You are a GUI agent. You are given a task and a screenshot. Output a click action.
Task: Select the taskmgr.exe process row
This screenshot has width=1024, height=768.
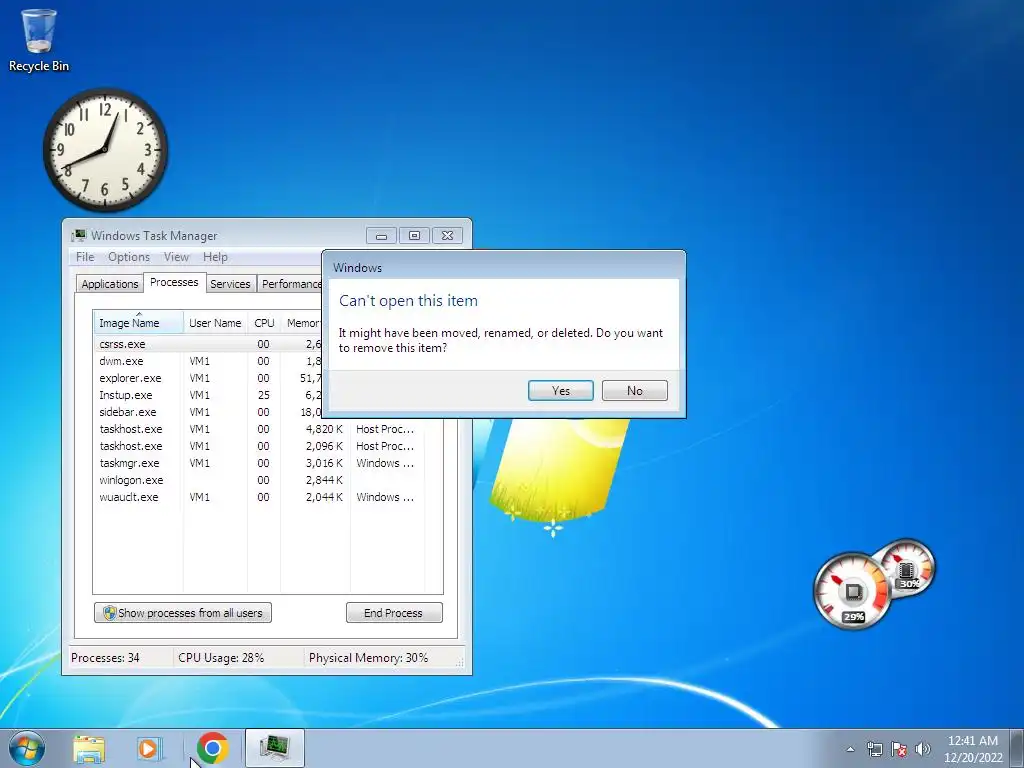259,463
